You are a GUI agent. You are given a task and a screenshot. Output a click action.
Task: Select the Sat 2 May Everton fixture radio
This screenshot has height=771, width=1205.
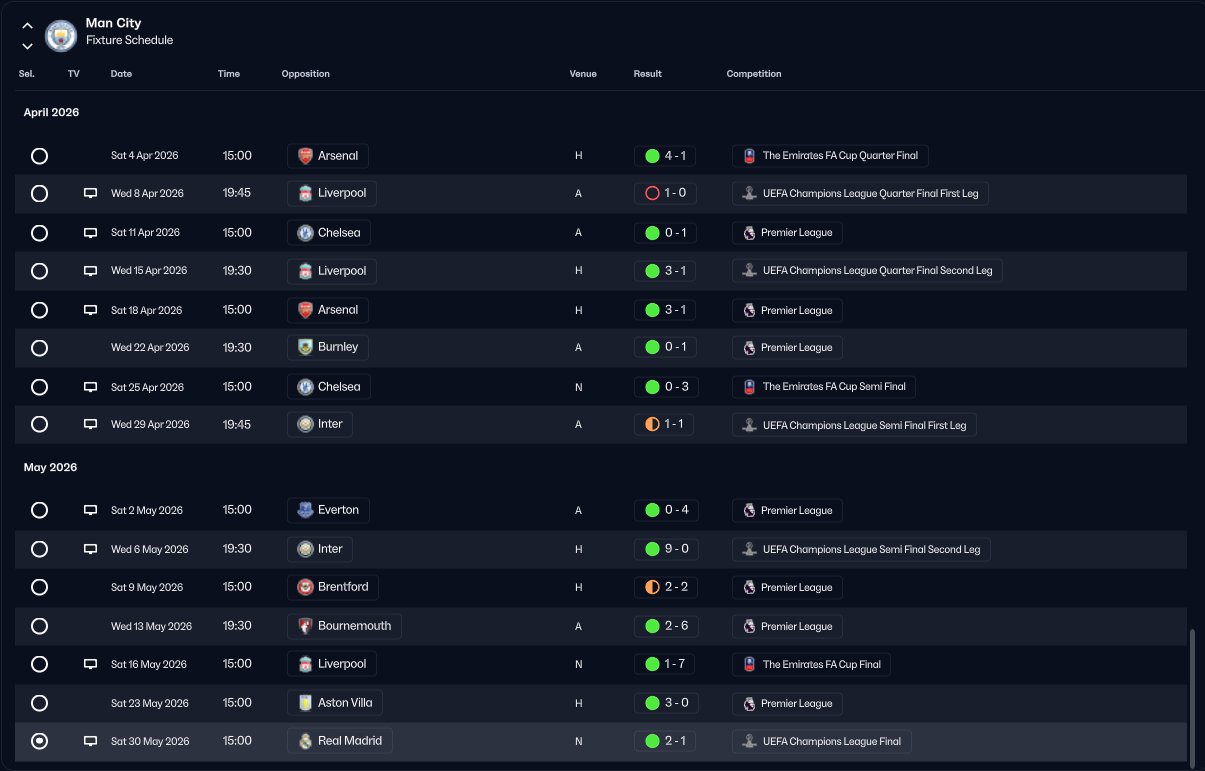tap(39, 510)
